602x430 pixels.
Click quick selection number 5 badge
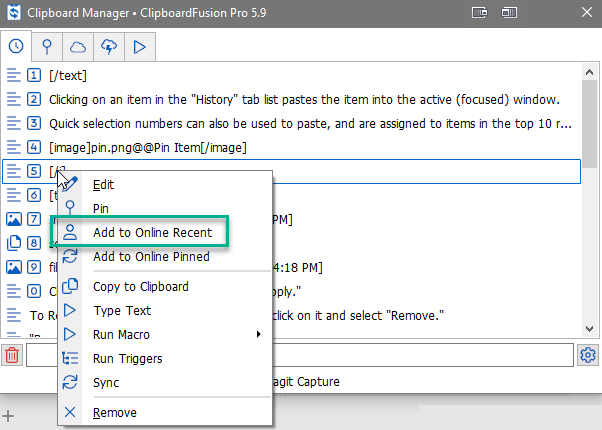click(x=34, y=171)
